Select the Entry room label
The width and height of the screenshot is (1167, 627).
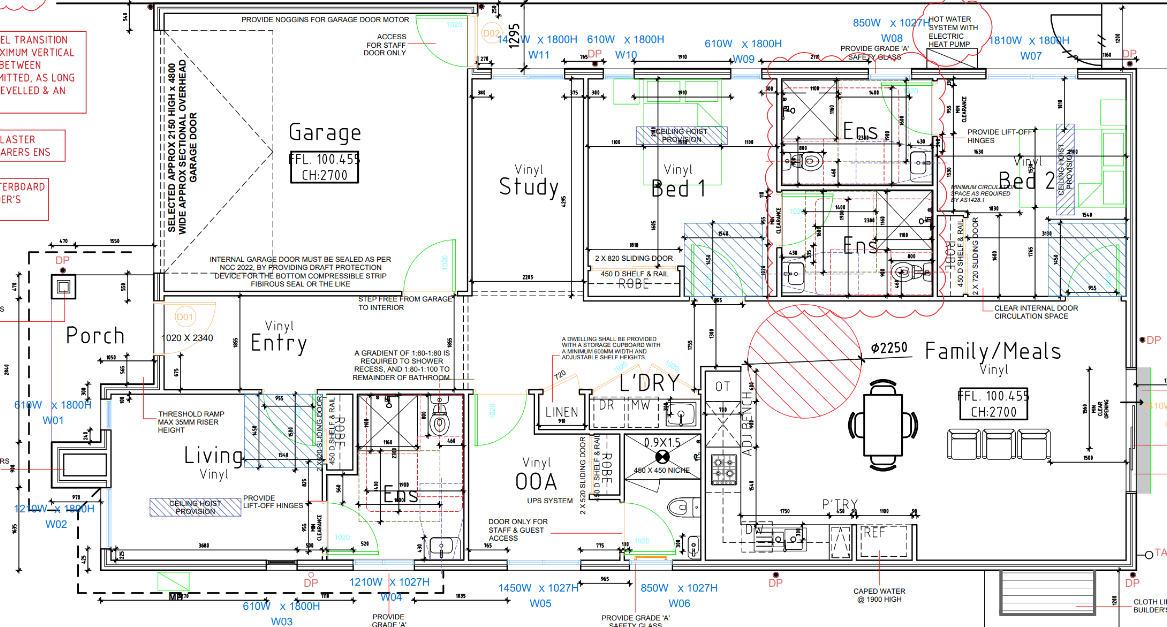tap(278, 343)
